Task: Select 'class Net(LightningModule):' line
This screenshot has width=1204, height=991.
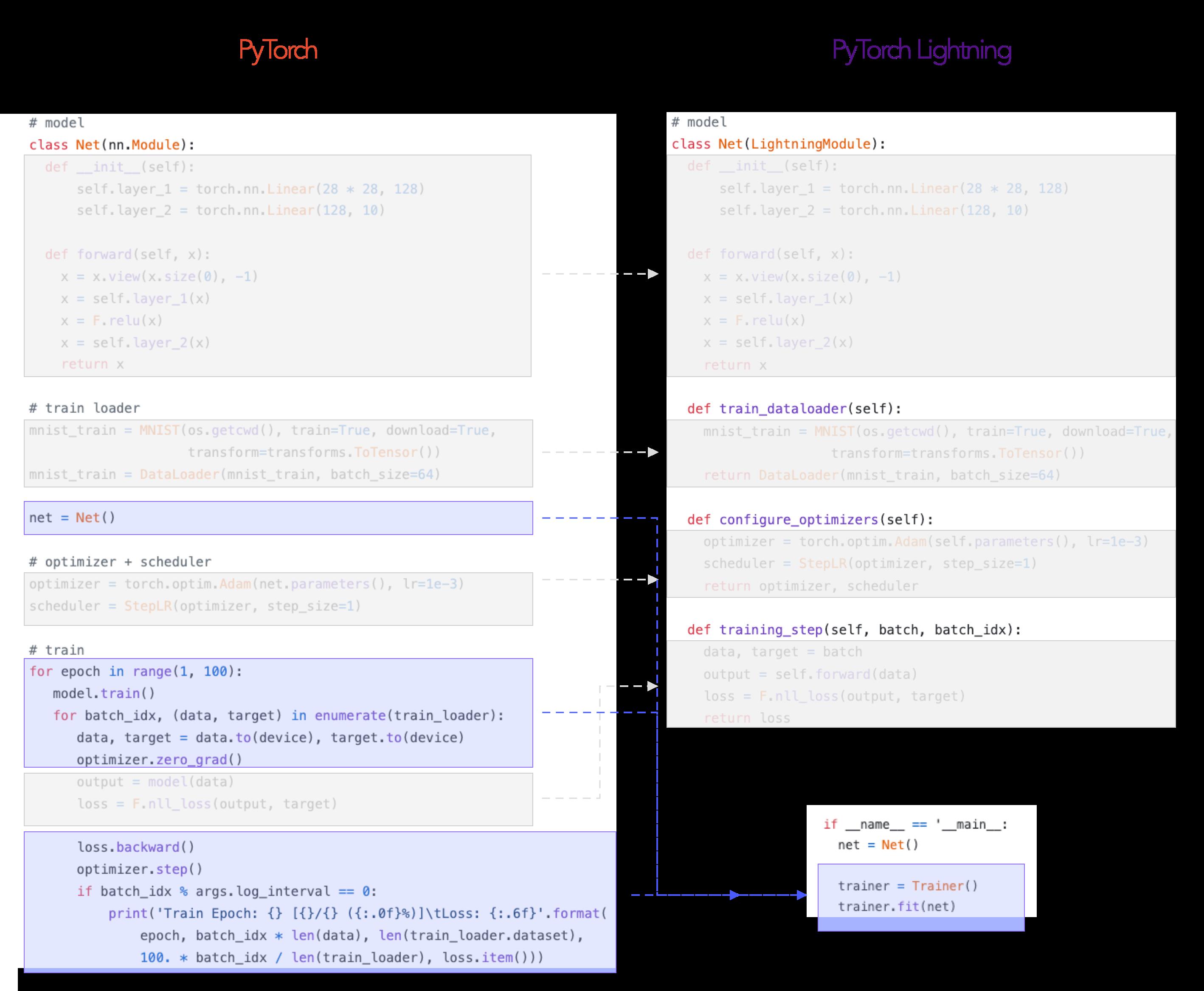Action: (x=779, y=144)
